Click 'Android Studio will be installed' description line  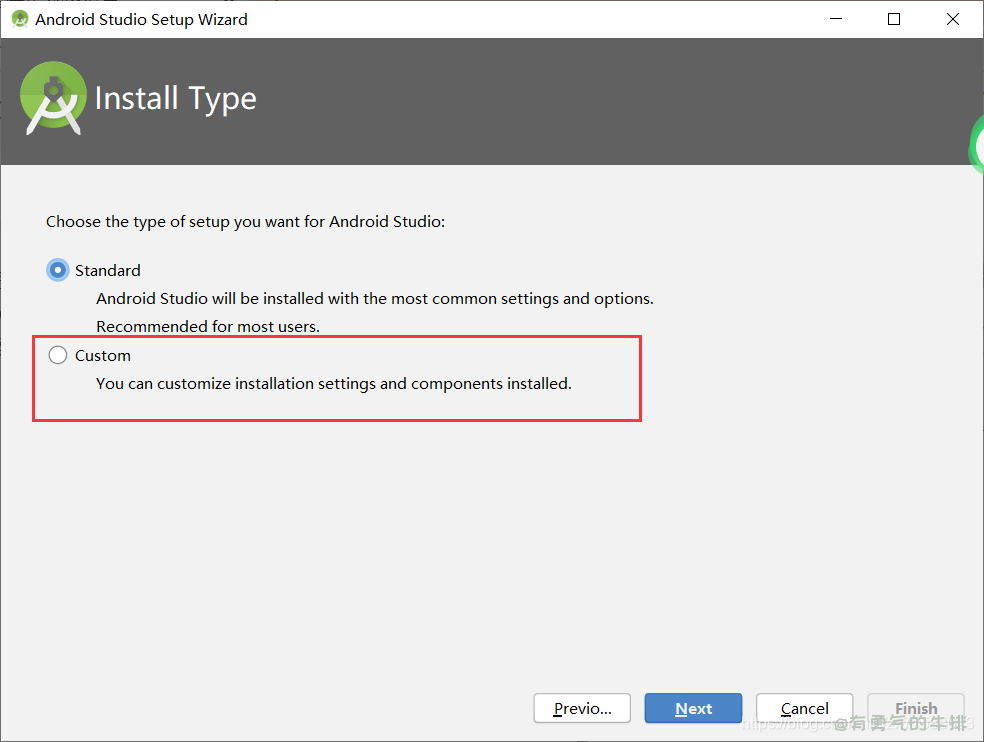[x=375, y=299]
